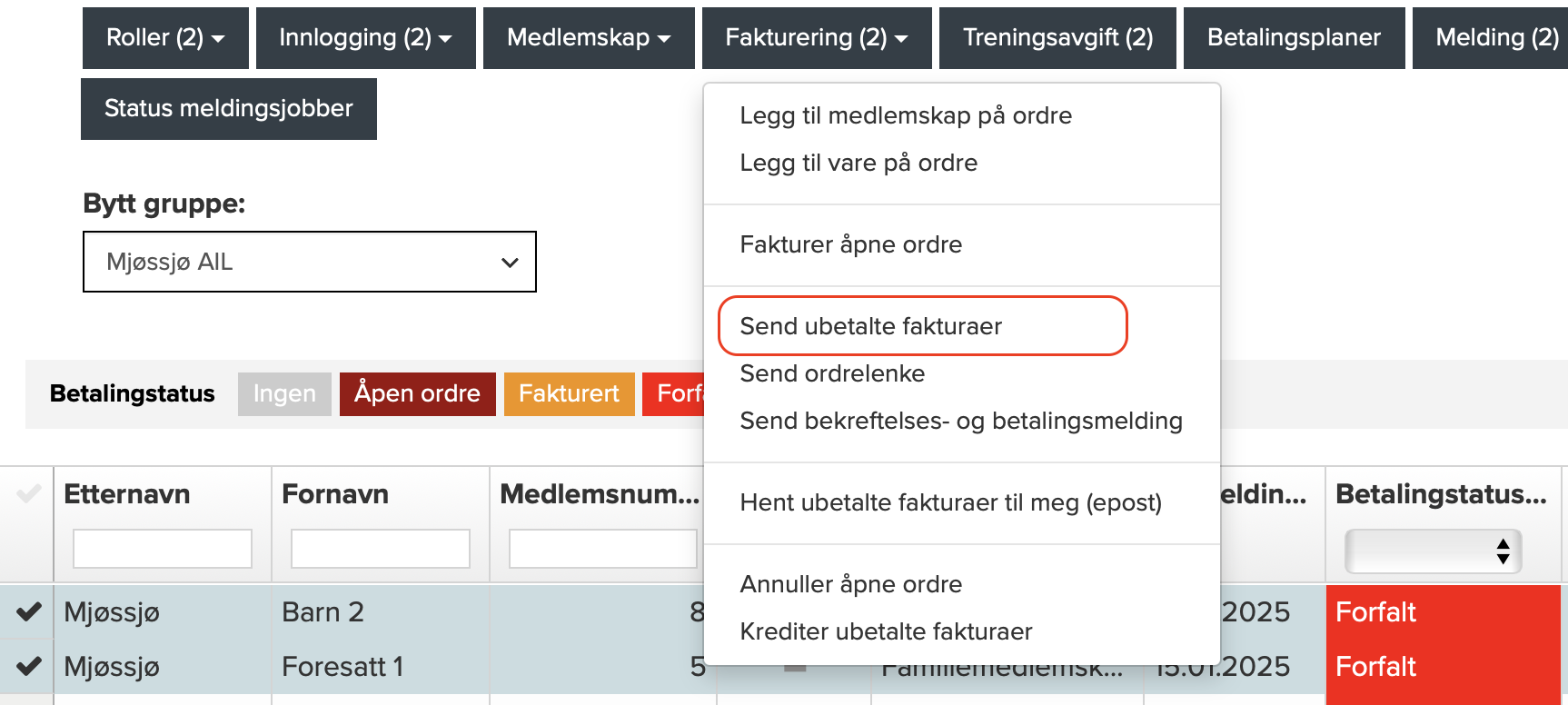Click the Etternavn filter input field

click(163, 549)
